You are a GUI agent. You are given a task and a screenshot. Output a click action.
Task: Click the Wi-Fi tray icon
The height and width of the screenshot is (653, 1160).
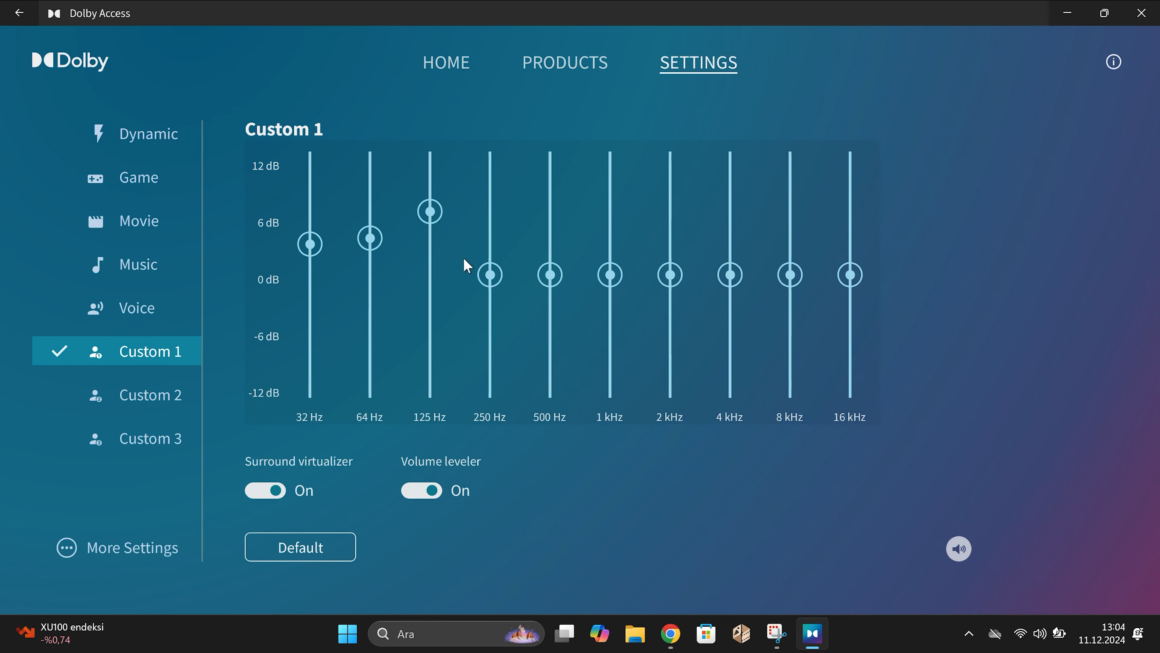click(x=1020, y=634)
